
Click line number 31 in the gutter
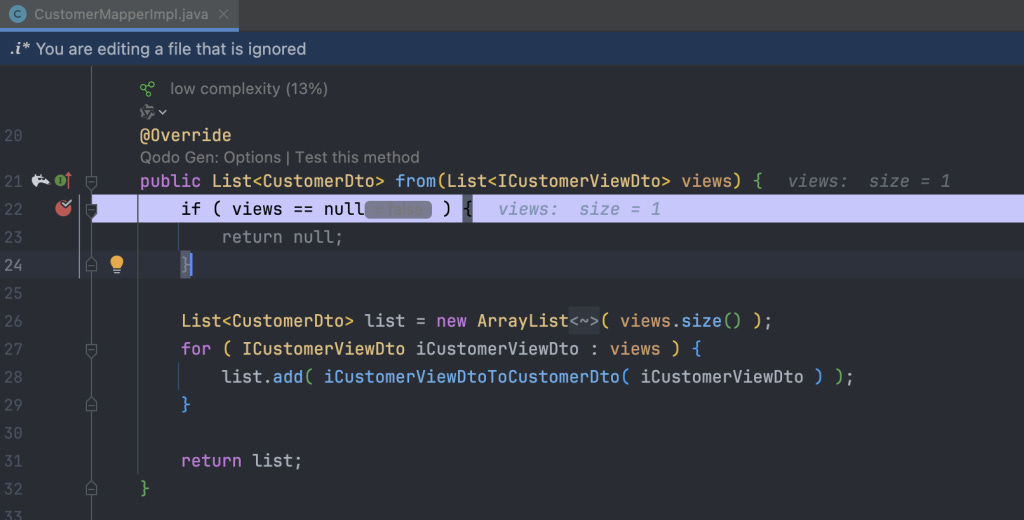[13, 461]
